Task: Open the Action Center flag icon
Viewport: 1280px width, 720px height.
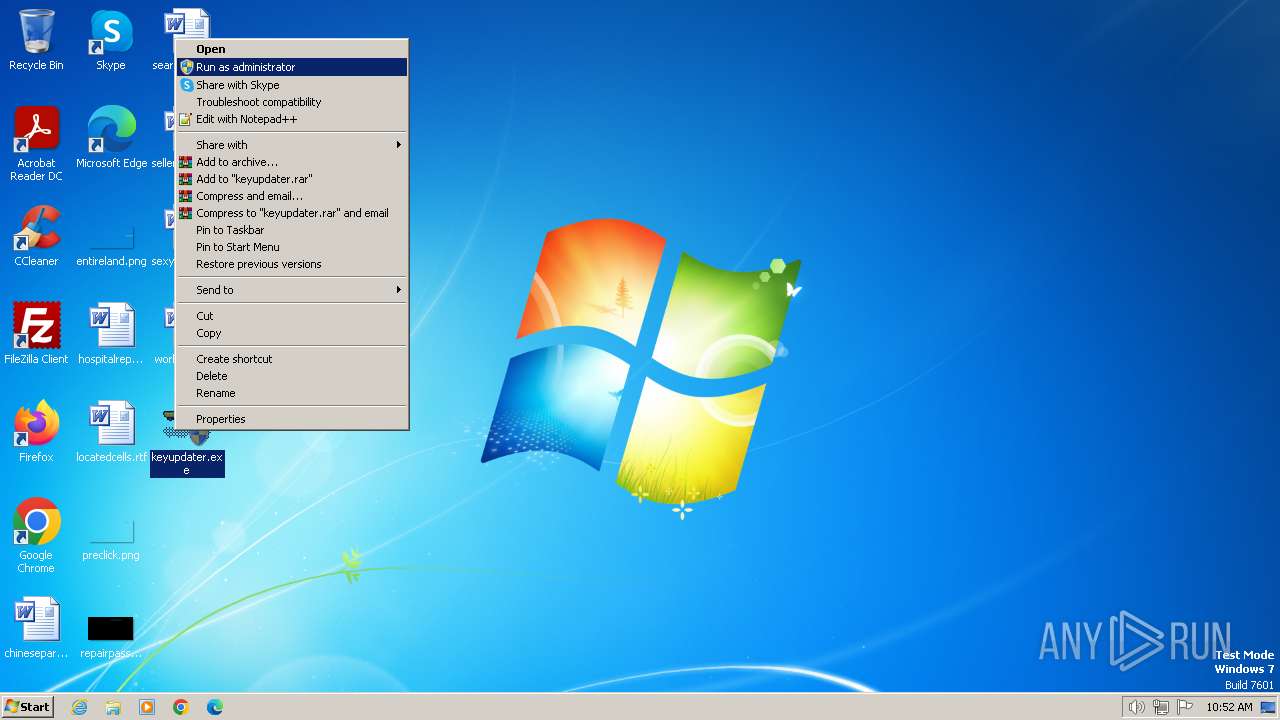Action: click(x=1185, y=707)
